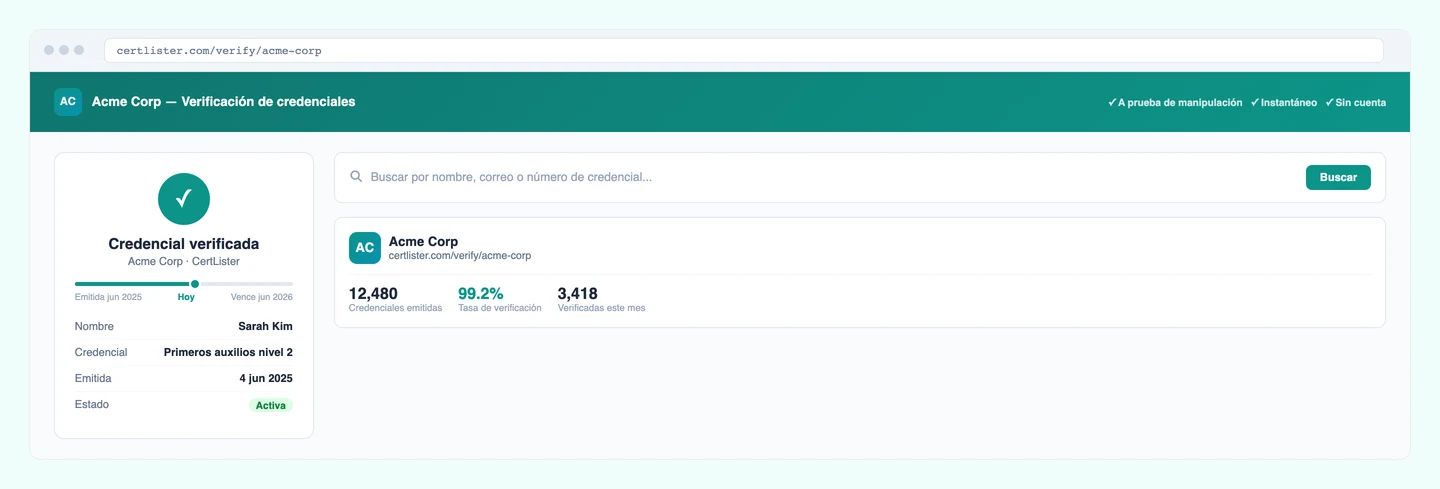Click the large verified checkmark circle icon
This screenshot has height=489, width=1440.
(x=184, y=199)
